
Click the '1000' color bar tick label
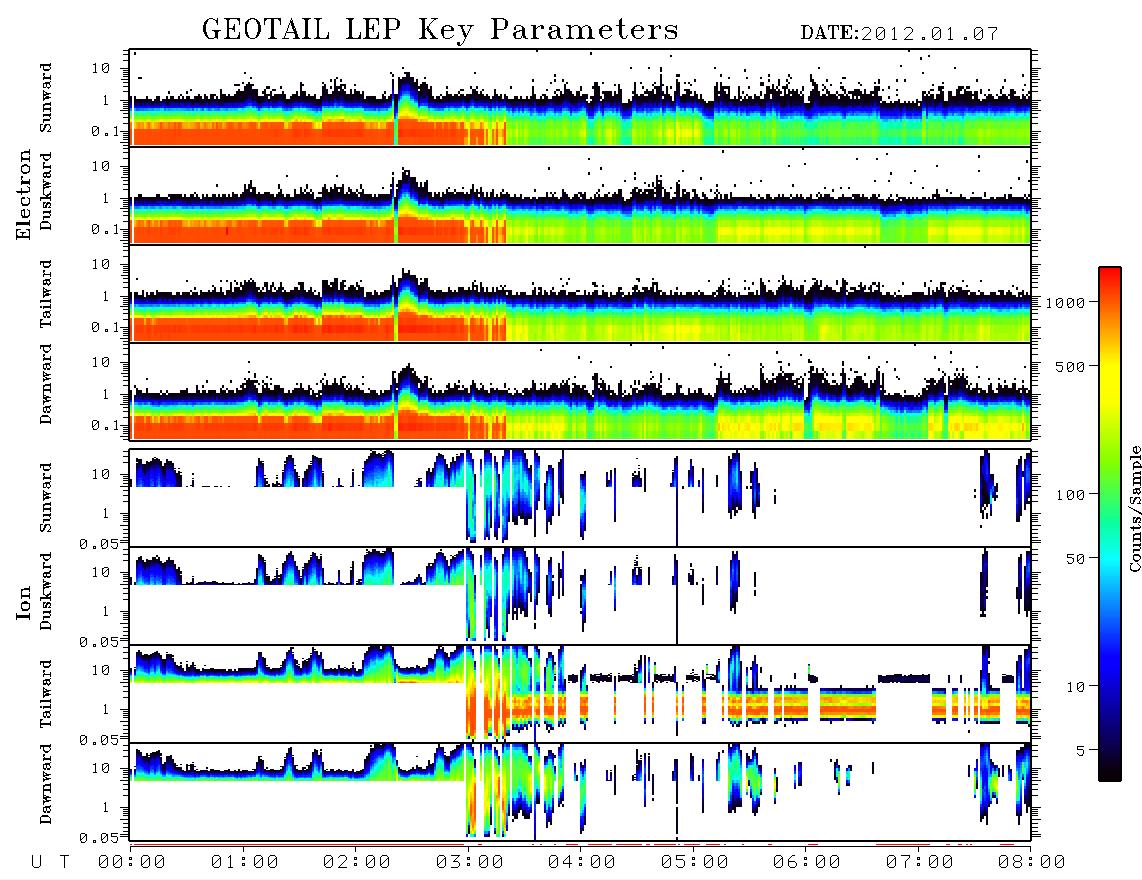tap(1065, 302)
